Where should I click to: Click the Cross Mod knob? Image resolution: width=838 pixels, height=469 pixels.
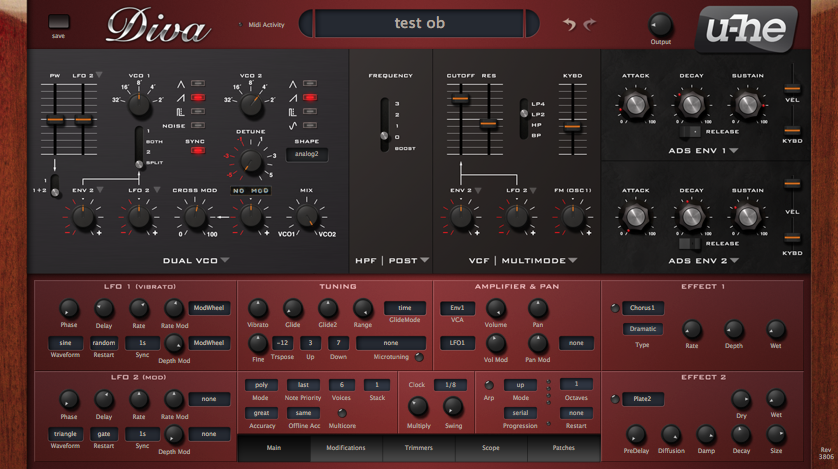point(195,216)
